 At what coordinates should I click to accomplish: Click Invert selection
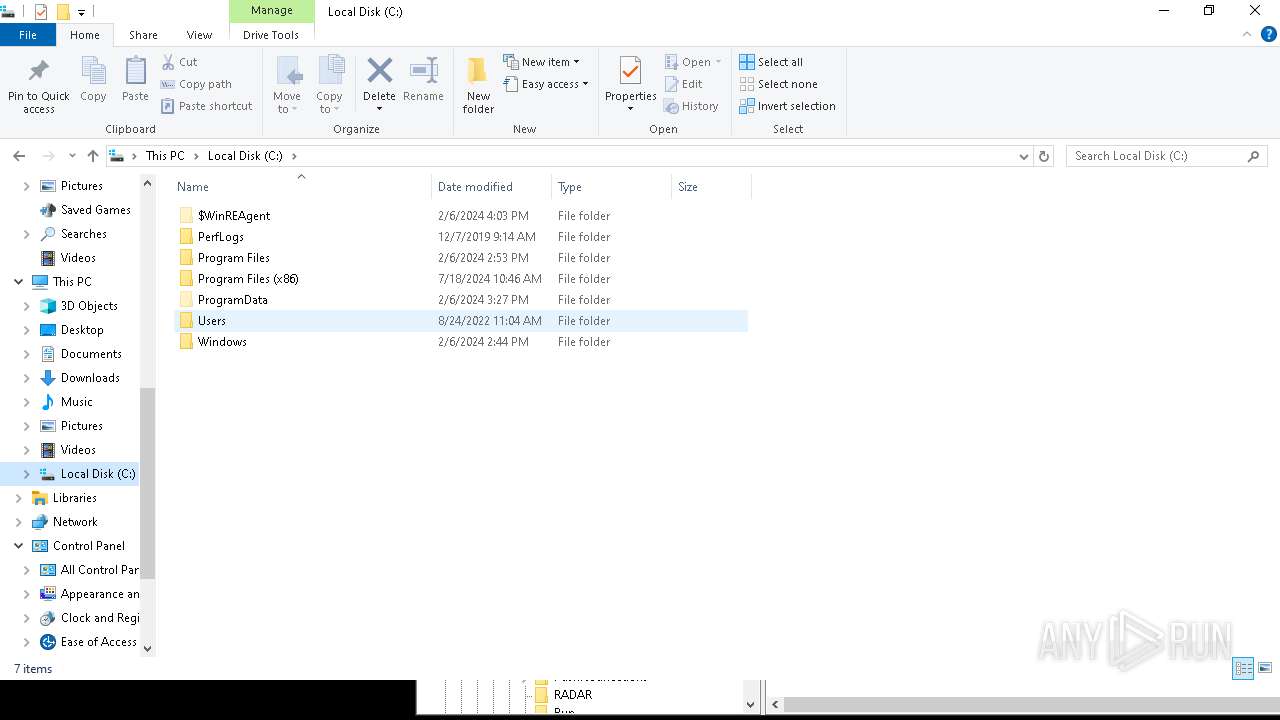pyautogui.click(x=787, y=106)
